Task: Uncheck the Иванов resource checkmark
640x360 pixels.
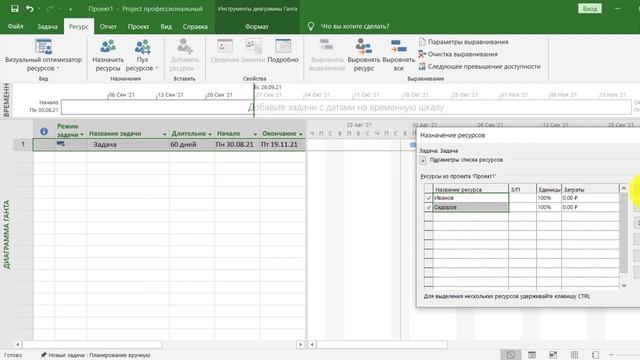Action: pos(428,198)
